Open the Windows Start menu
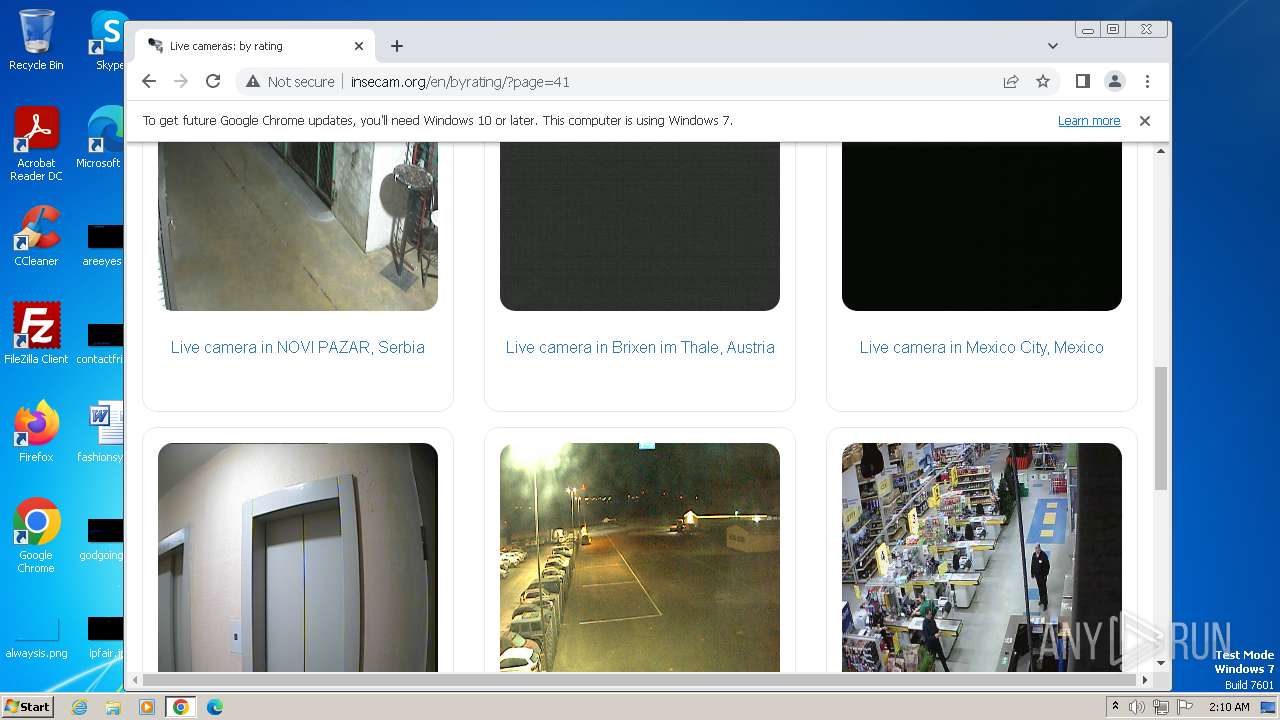 (27, 707)
